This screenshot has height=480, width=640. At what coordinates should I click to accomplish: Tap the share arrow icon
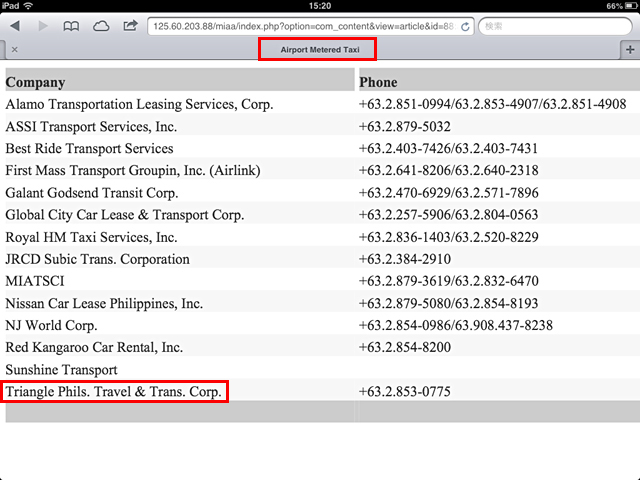130,26
